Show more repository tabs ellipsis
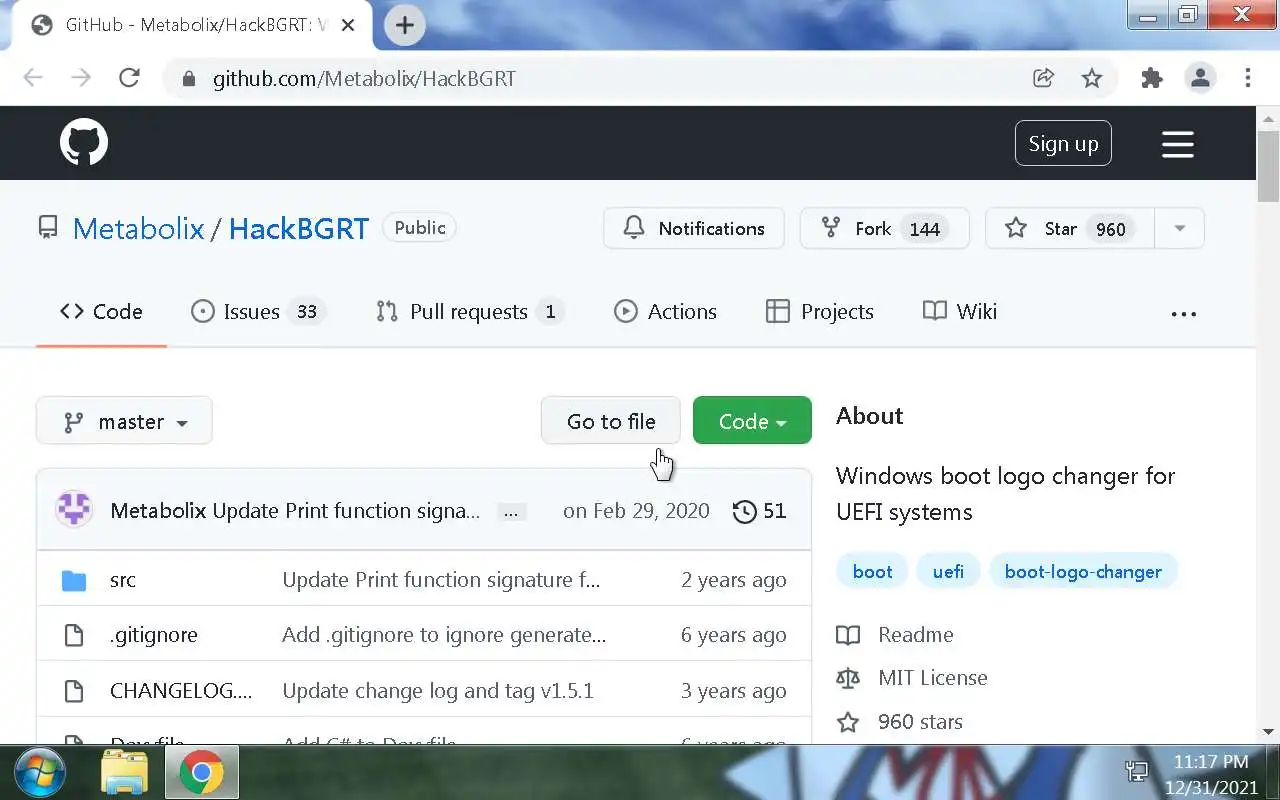Viewport: 1280px width, 800px height. (x=1184, y=313)
